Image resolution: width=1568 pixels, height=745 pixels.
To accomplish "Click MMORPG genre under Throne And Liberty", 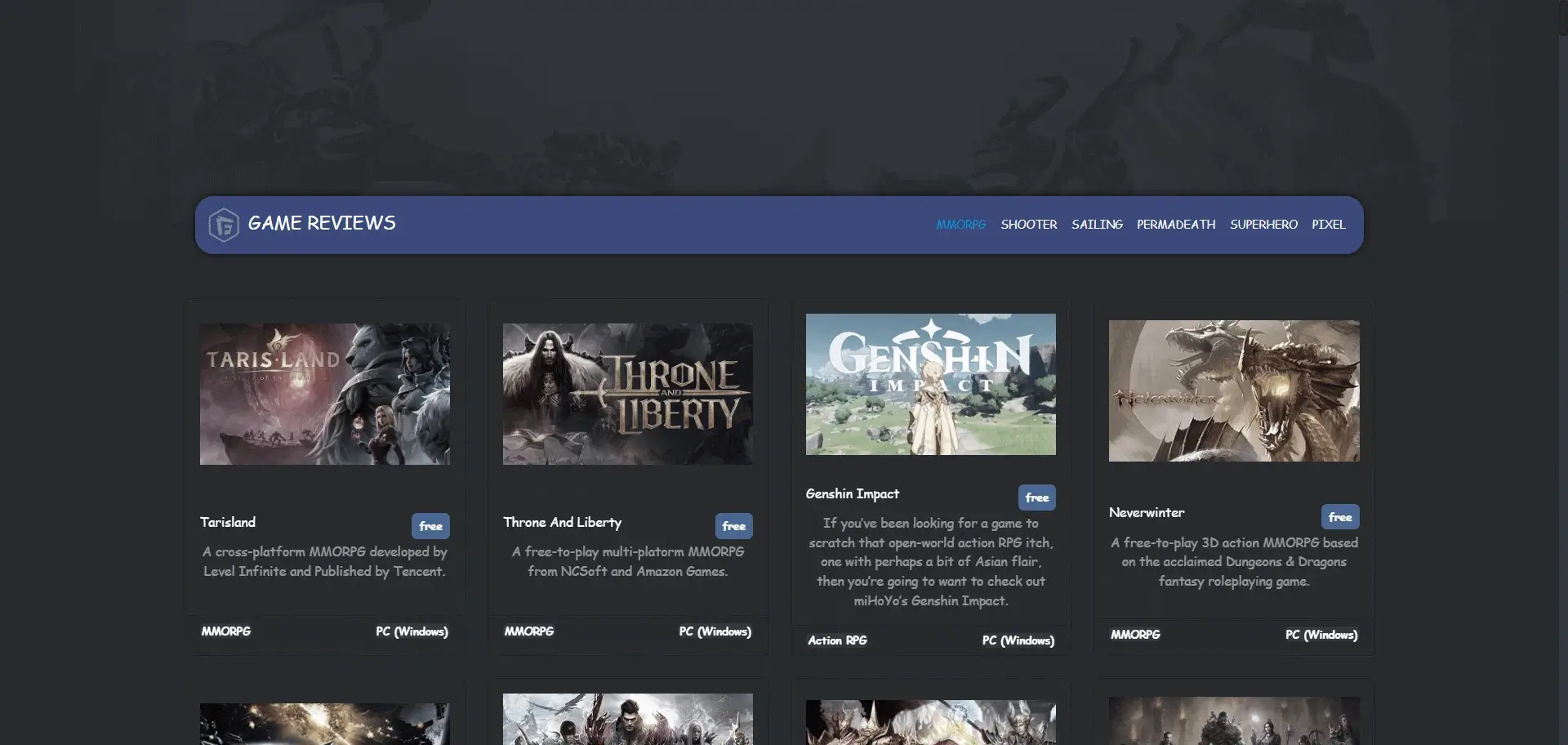I will click(529, 631).
